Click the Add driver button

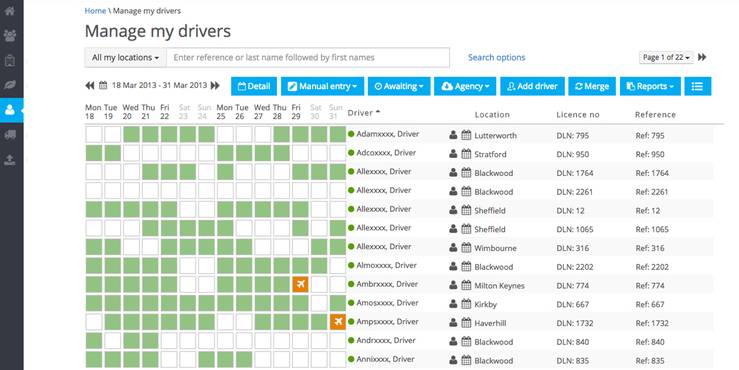533,86
